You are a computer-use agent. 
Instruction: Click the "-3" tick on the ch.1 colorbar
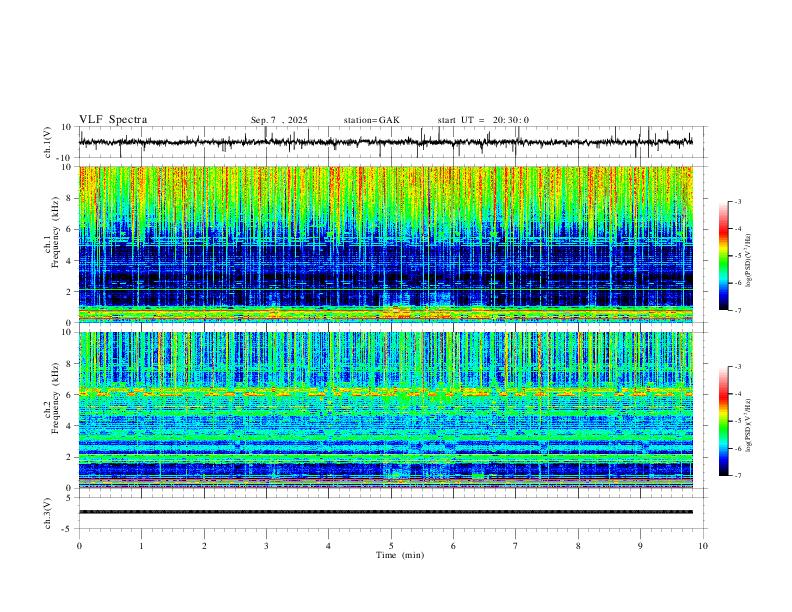pyautogui.click(x=737, y=202)
